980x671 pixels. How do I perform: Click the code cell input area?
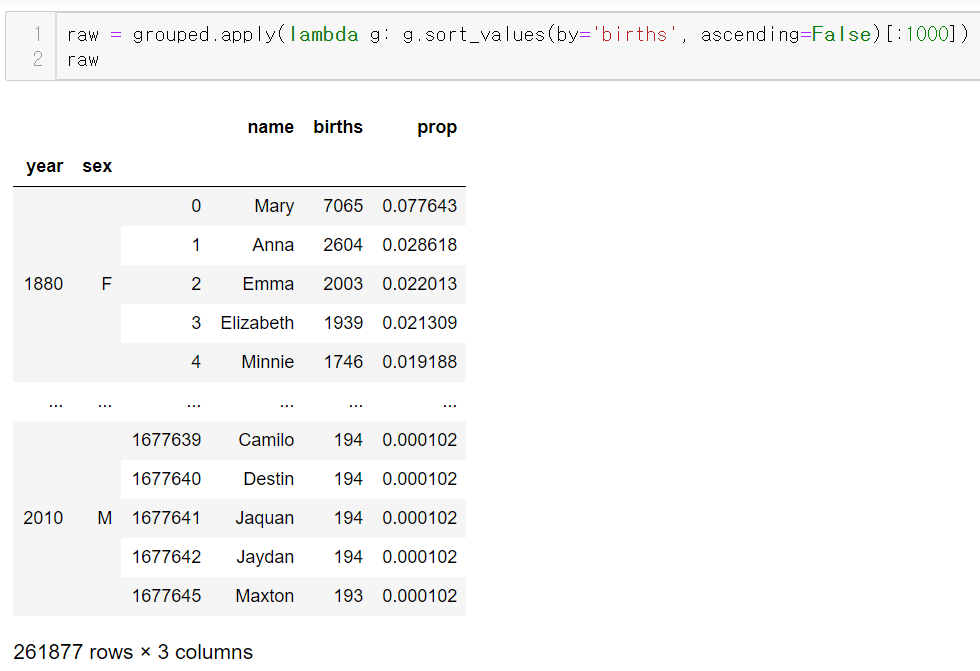pyautogui.click(x=518, y=46)
